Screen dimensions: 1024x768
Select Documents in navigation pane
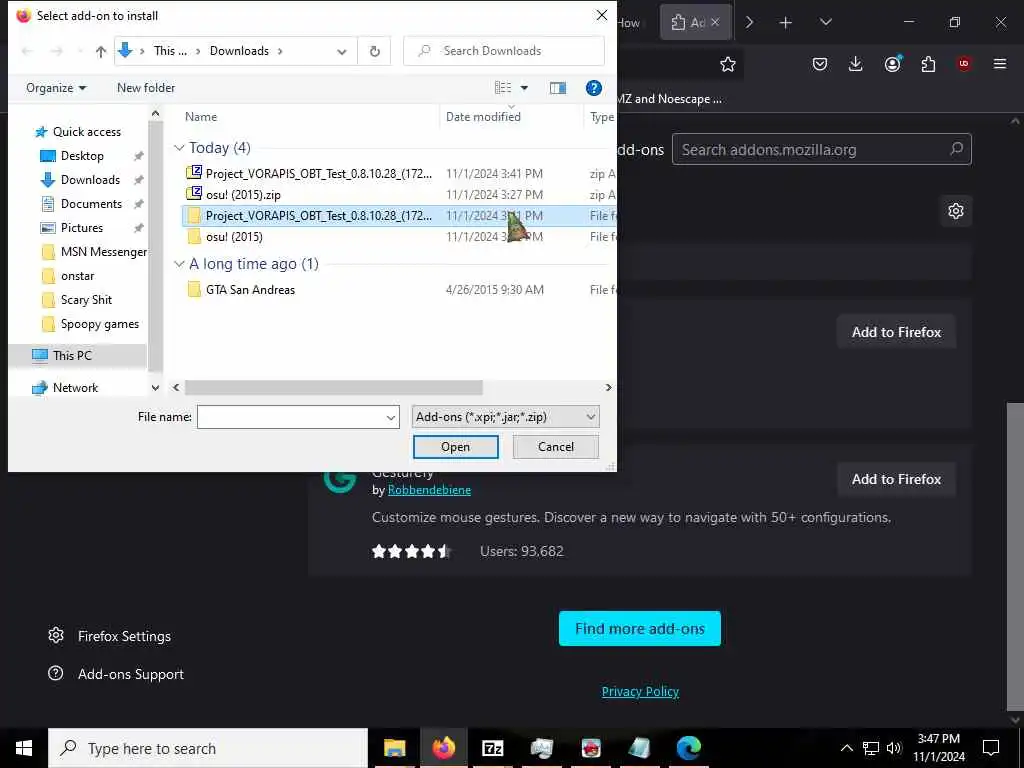click(91, 204)
